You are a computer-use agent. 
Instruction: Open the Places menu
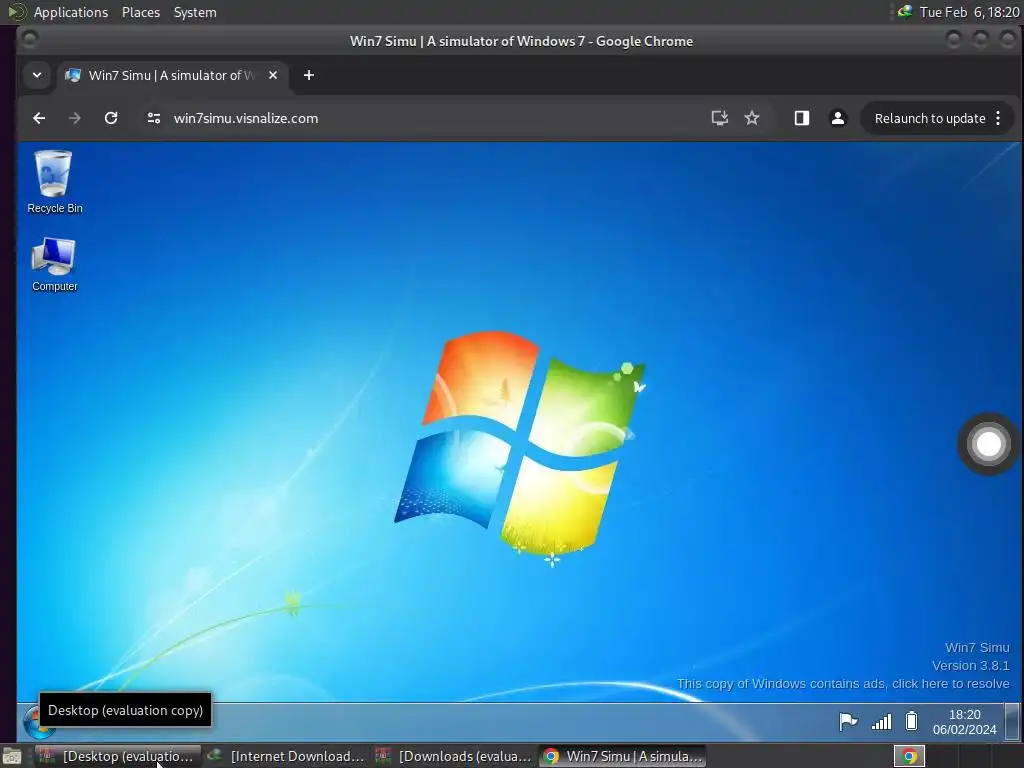tap(141, 12)
